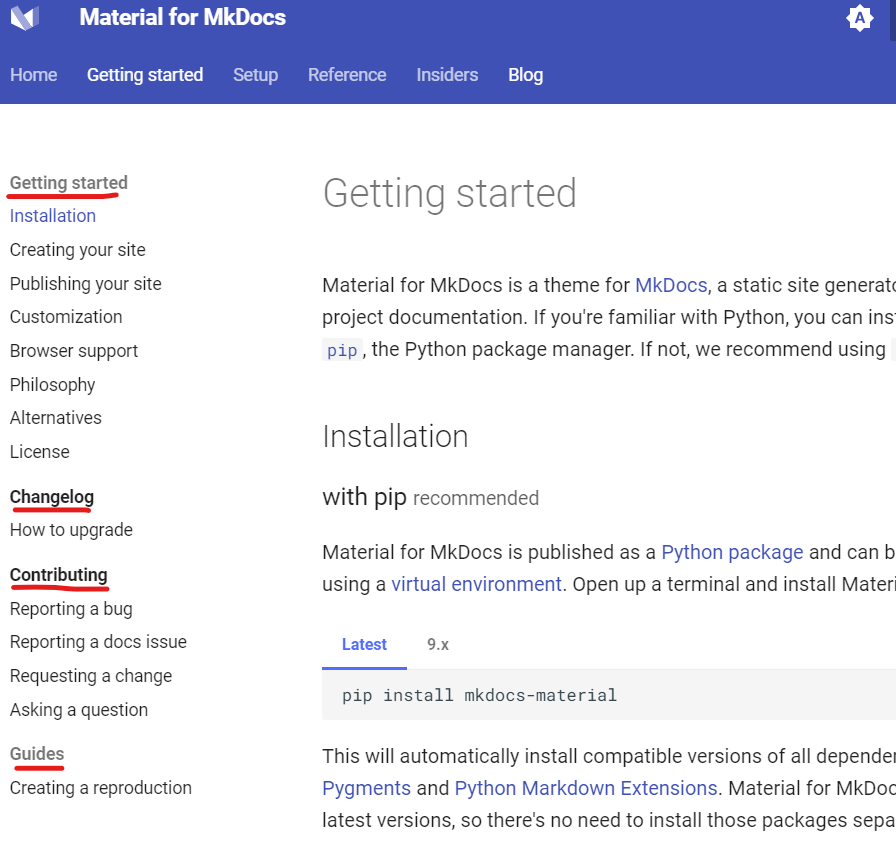Click the Guides sidebar heading
896x856 pixels.
click(x=37, y=754)
